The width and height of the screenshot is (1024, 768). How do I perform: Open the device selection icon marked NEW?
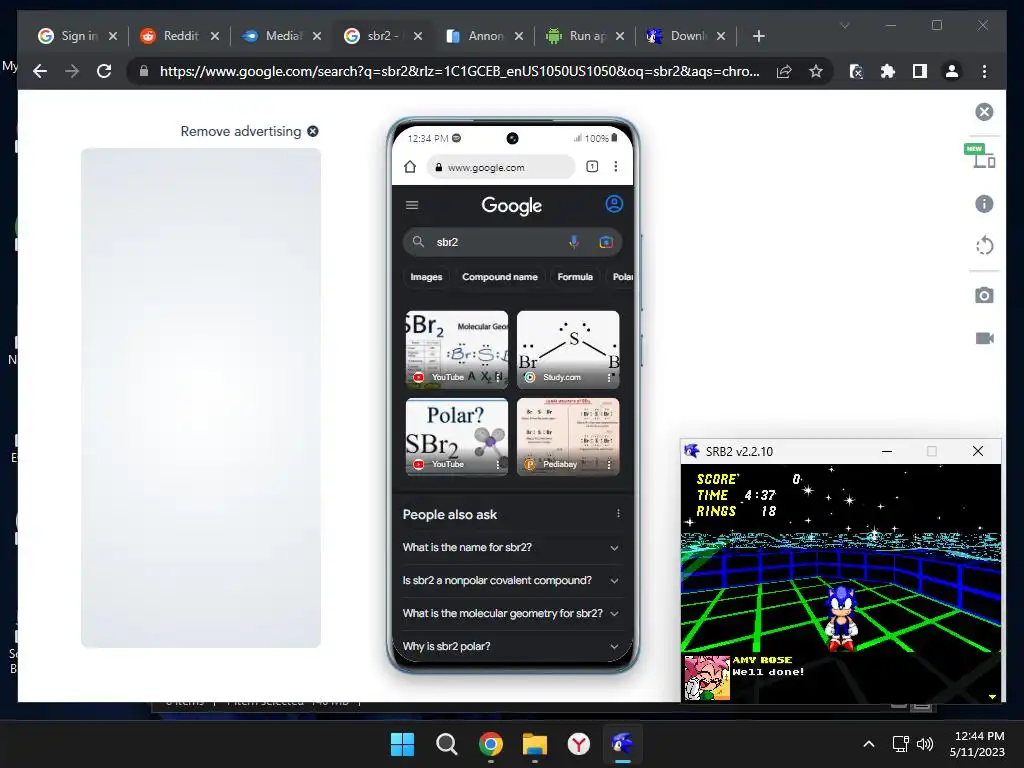(980, 156)
